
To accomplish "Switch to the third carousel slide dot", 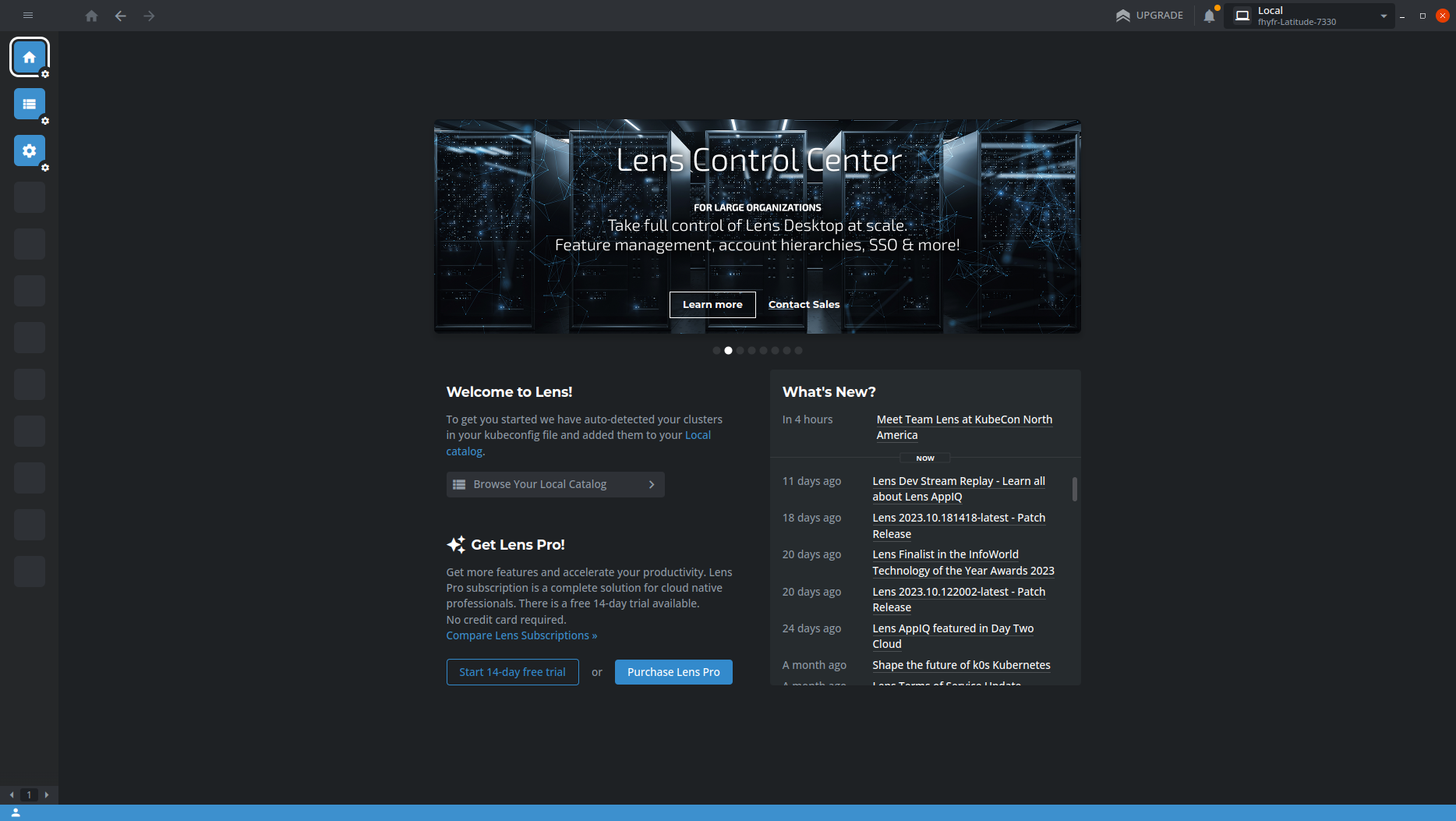I will point(740,351).
